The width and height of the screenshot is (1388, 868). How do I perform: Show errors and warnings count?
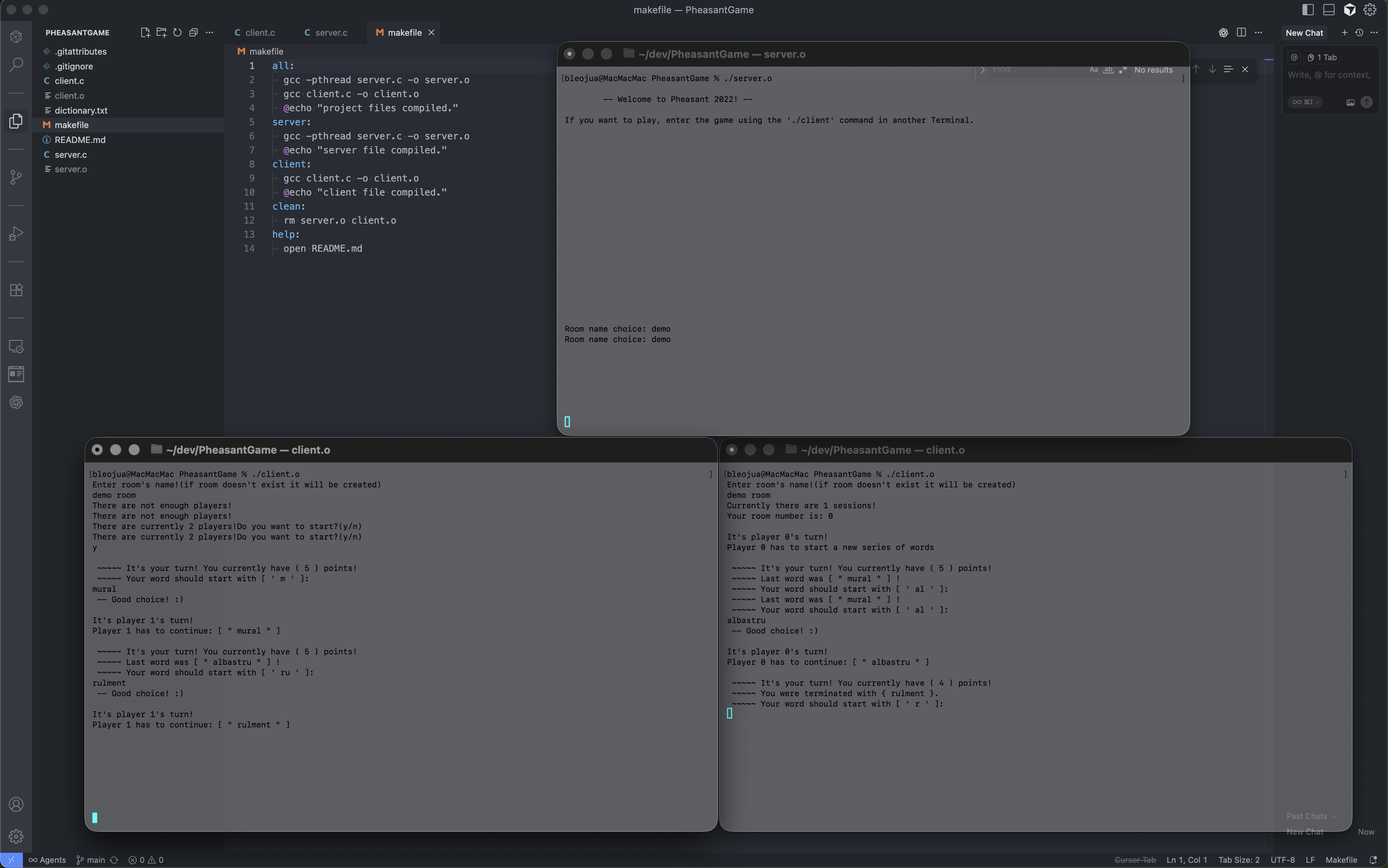point(146,860)
